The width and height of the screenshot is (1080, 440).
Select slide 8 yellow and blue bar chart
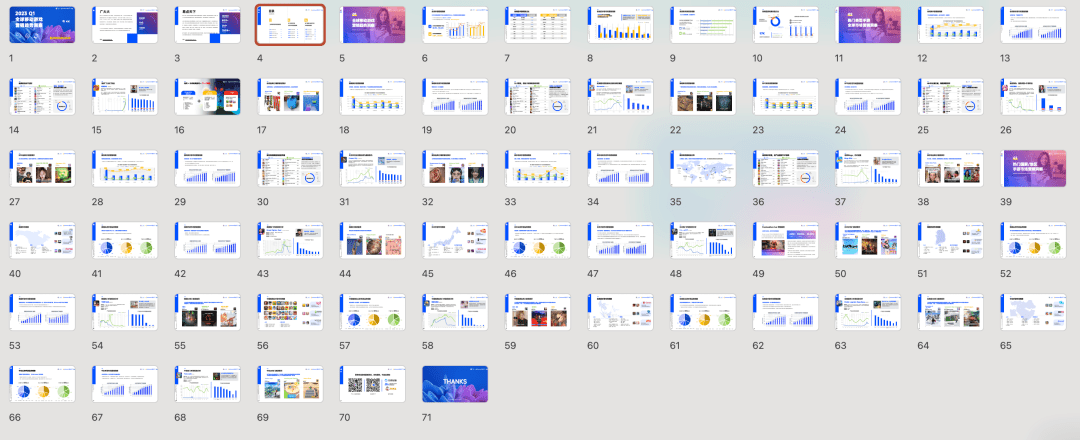coord(620,25)
